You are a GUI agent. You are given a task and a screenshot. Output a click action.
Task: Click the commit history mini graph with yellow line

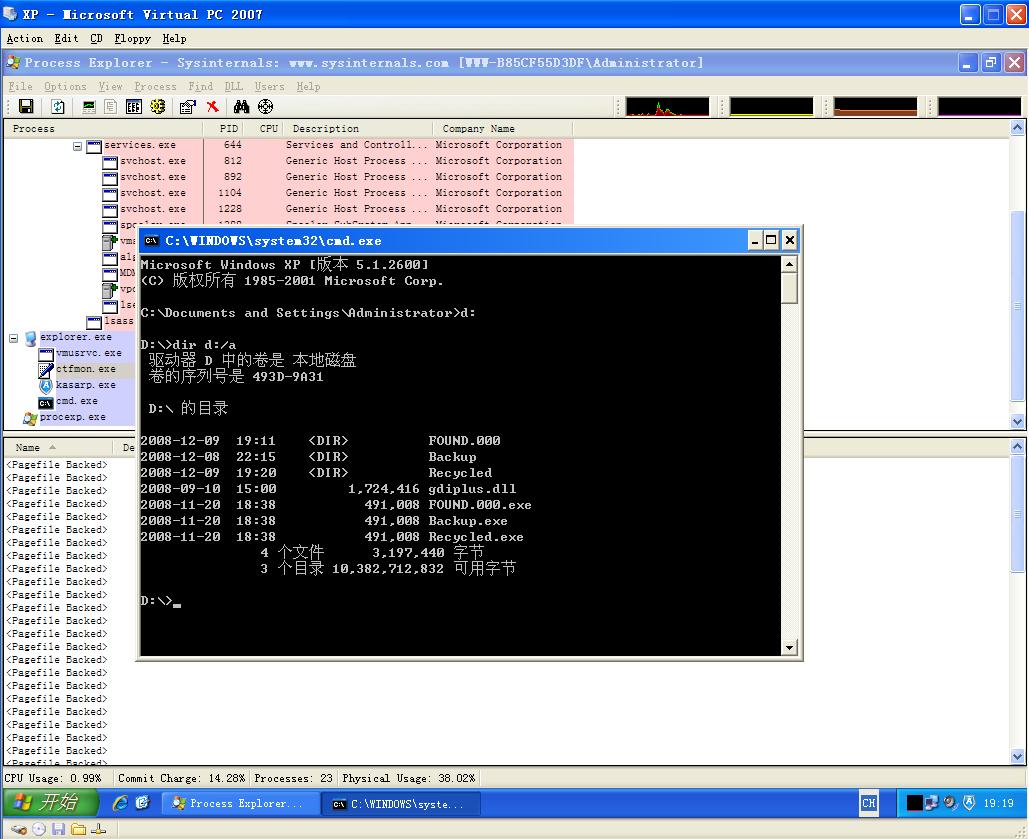pos(771,106)
